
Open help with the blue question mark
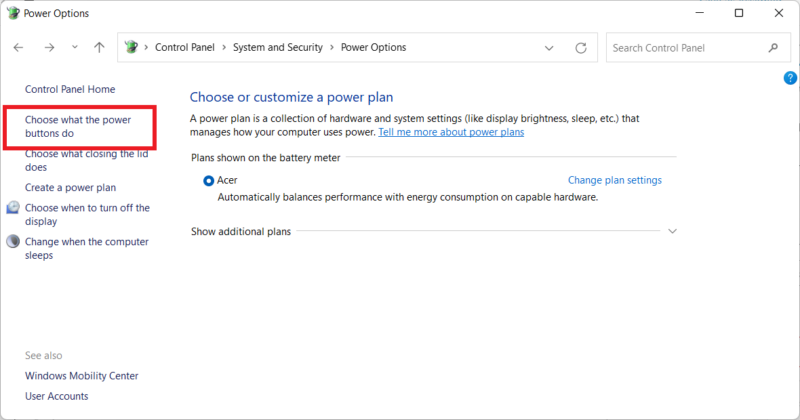(x=790, y=78)
